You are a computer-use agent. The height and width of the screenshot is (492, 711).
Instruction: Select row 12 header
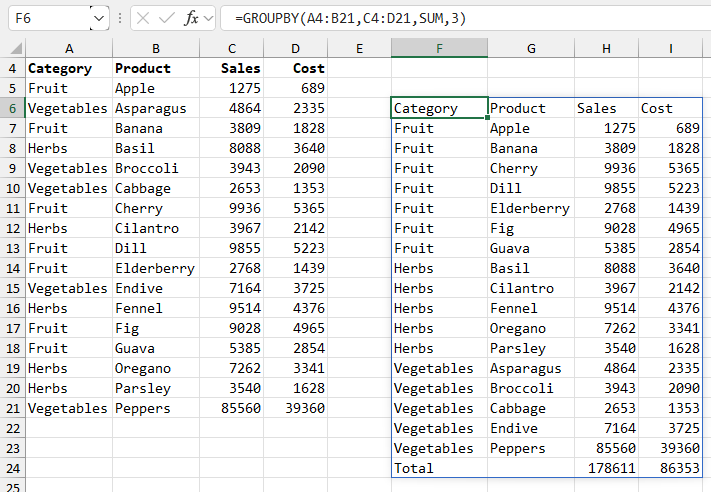click(x=13, y=228)
